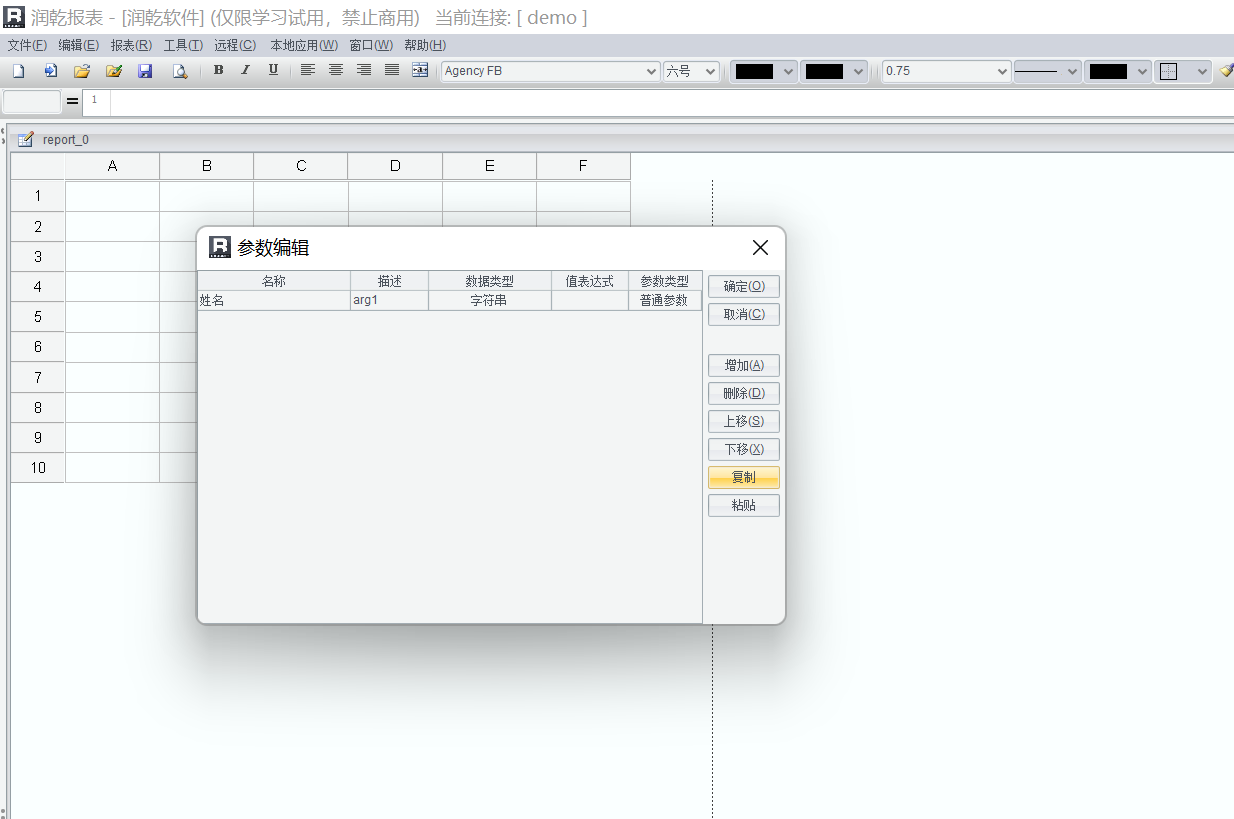Click the 参数类型 column header

pos(665,281)
